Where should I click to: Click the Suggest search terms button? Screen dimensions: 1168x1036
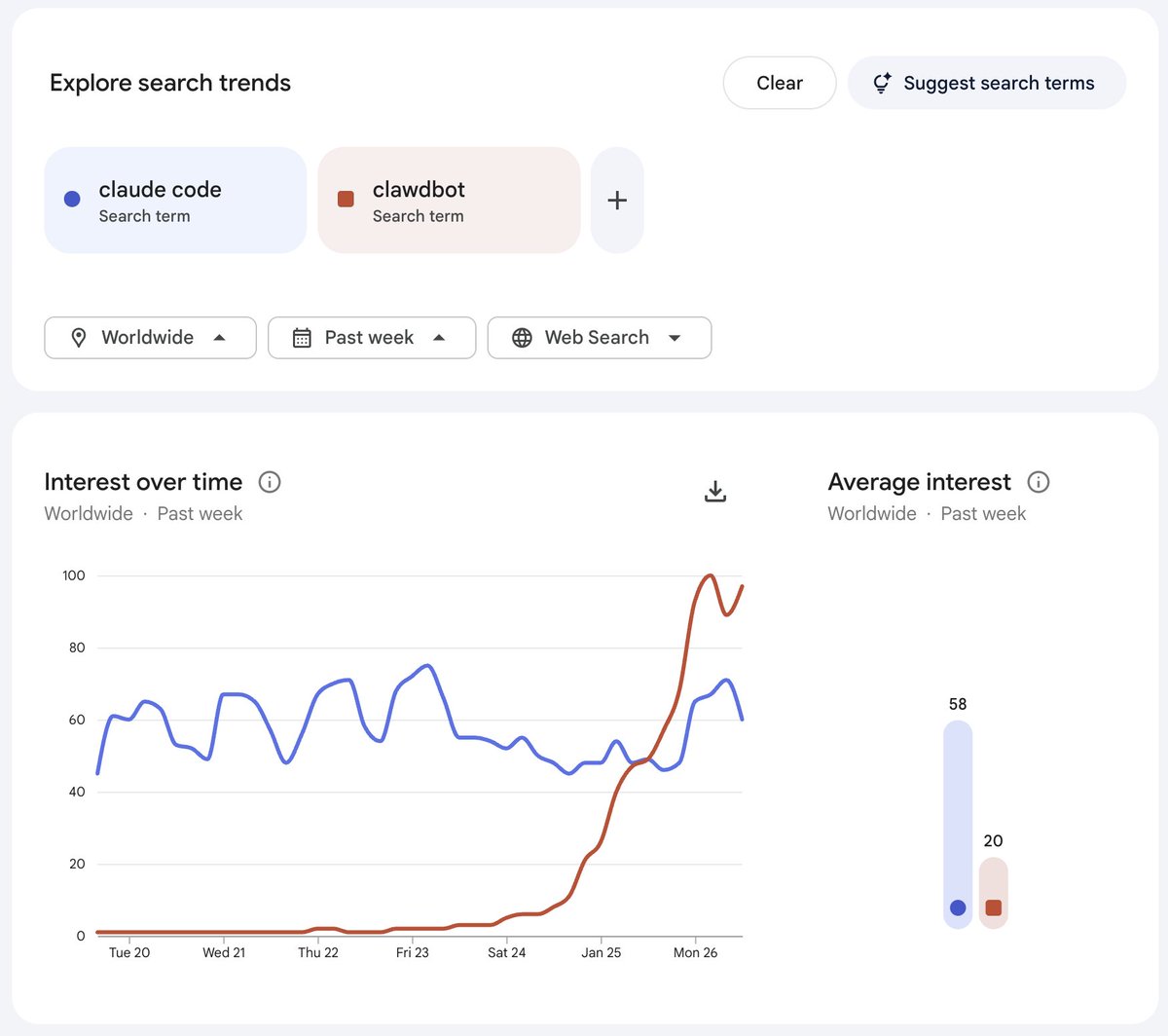pos(986,83)
